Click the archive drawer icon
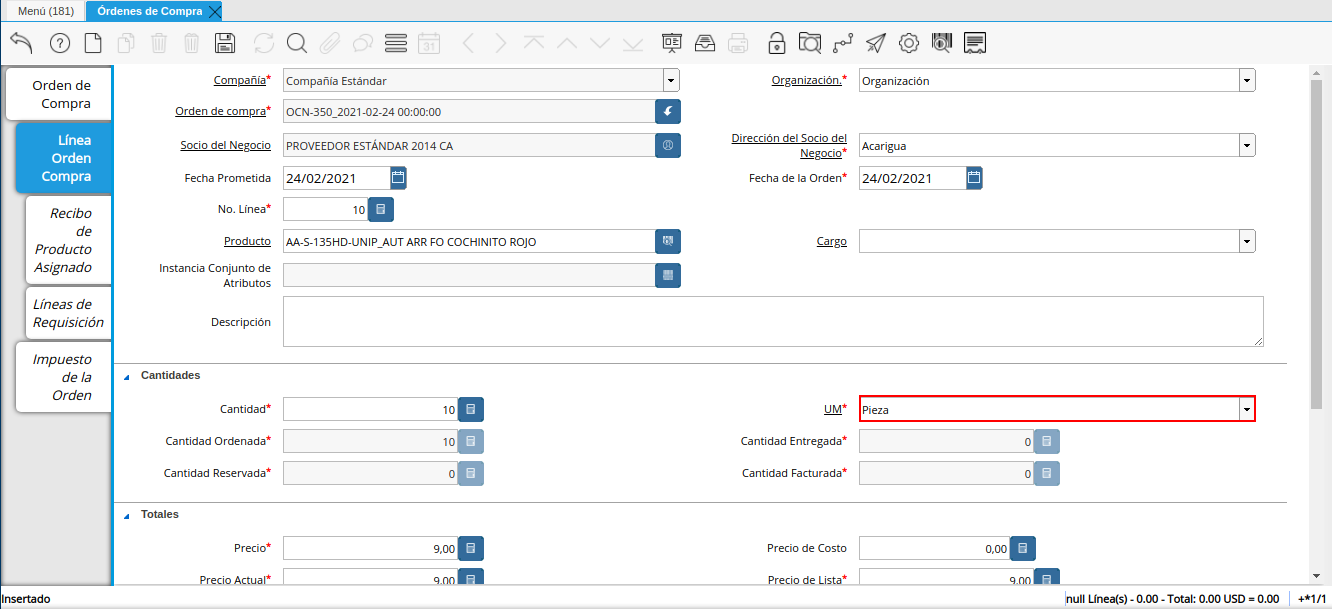 (705, 43)
